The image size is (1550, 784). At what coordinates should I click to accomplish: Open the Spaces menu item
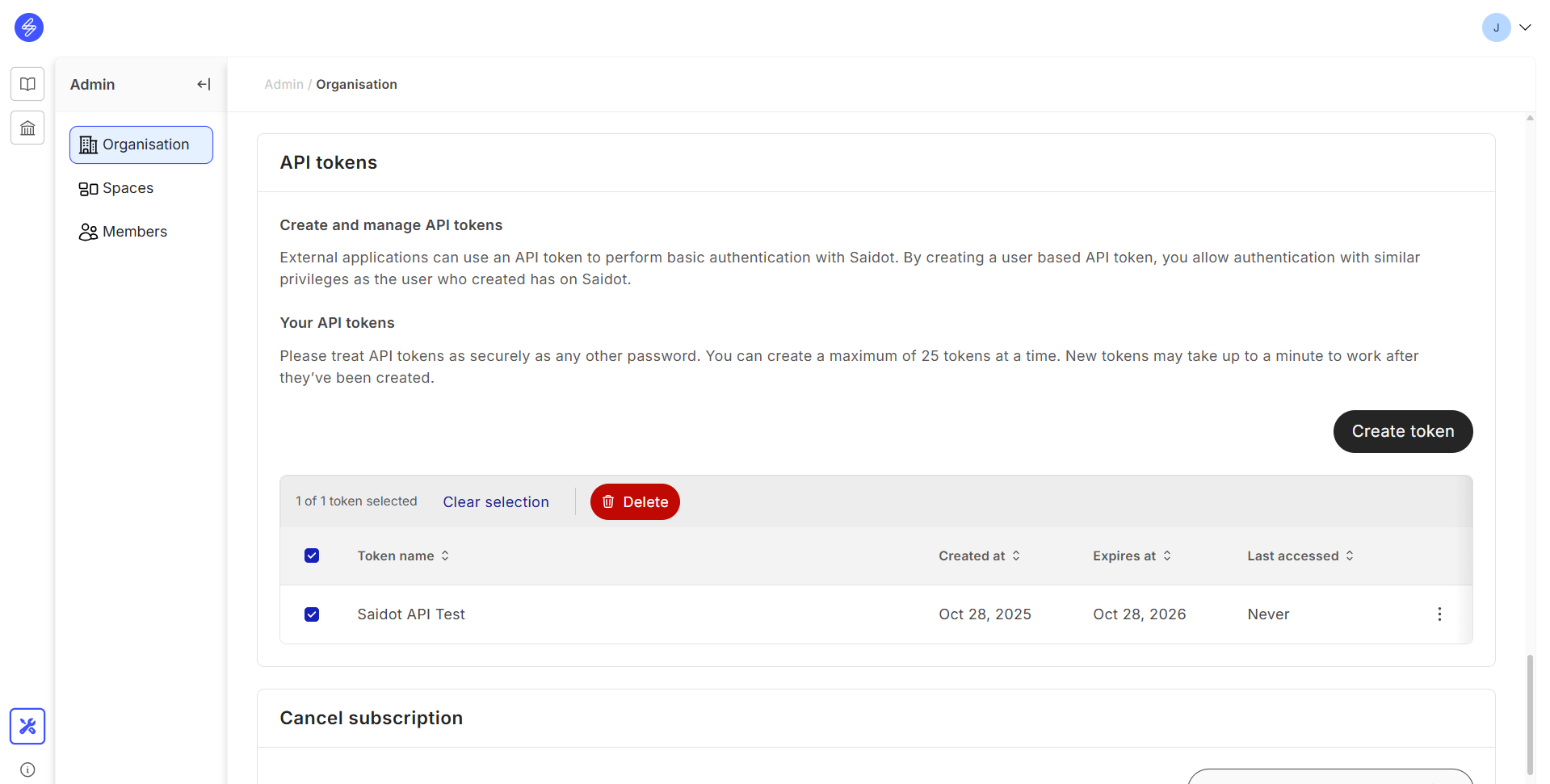[x=128, y=188]
